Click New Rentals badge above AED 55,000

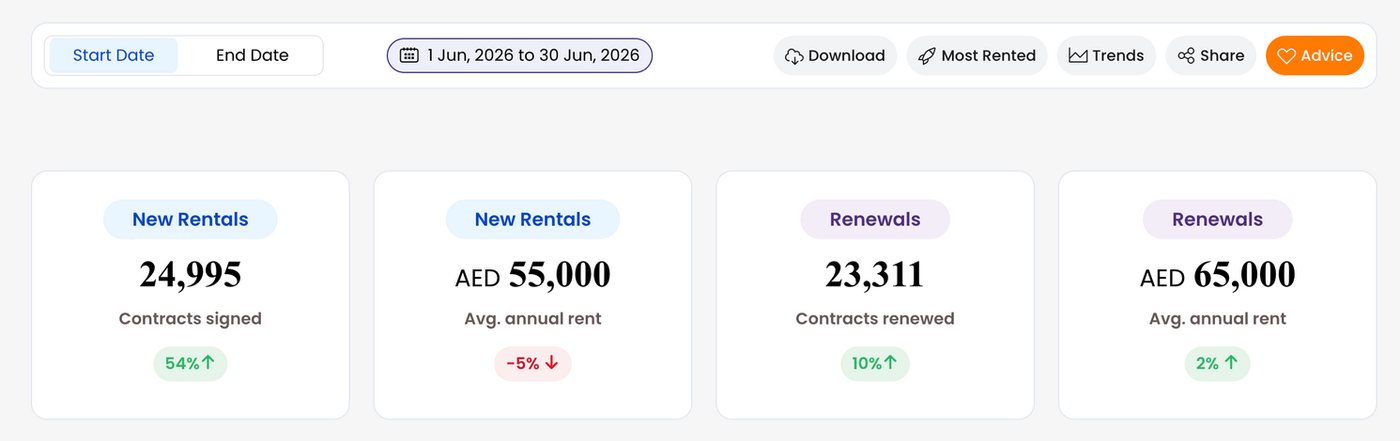(x=533, y=219)
